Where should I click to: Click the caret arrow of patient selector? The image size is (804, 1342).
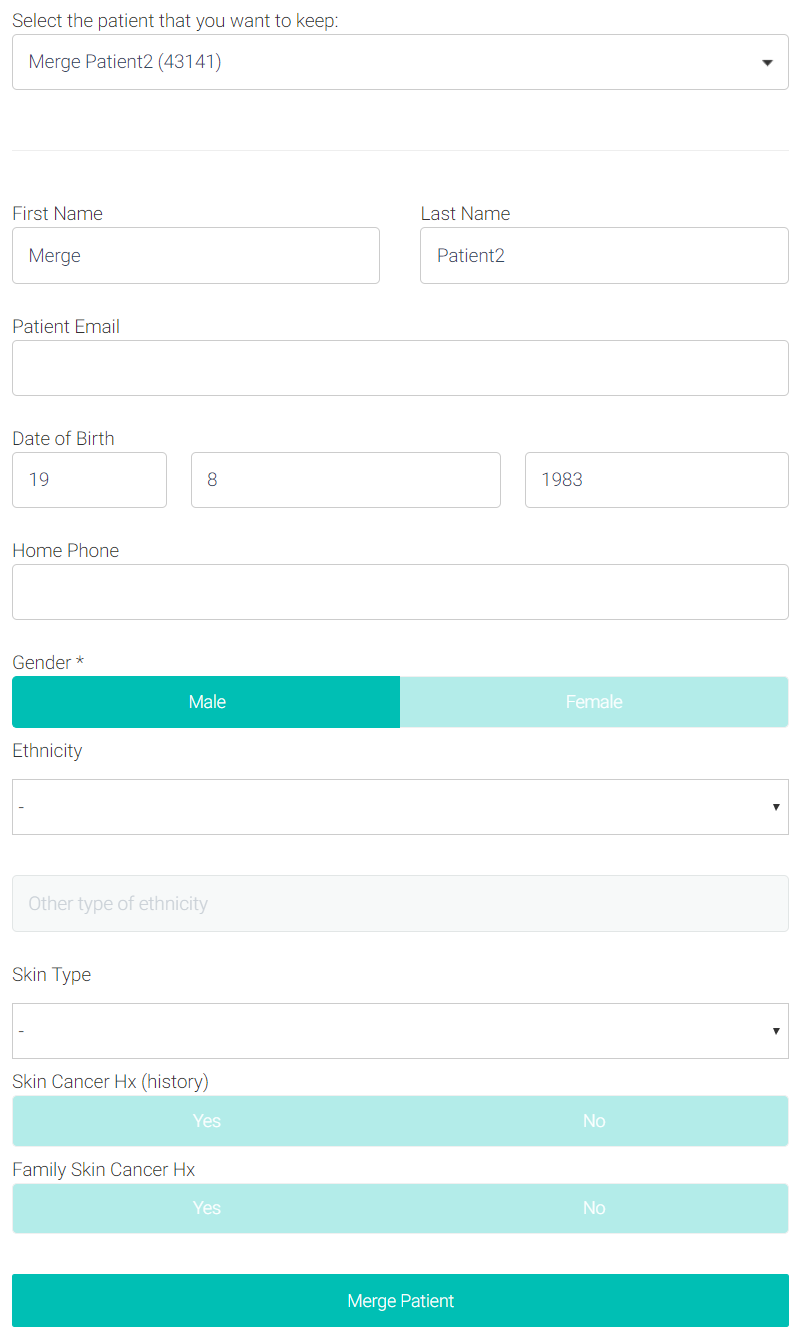click(767, 63)
